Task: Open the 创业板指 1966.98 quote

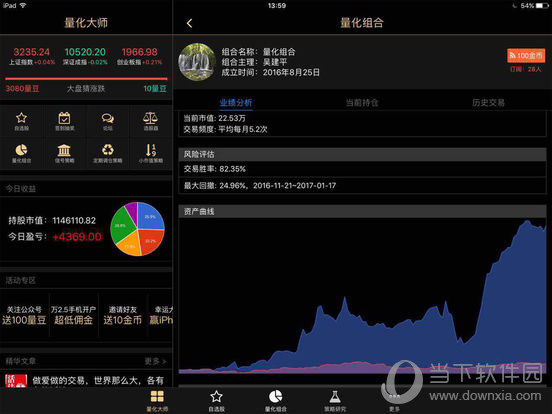Action: [139, 56]
